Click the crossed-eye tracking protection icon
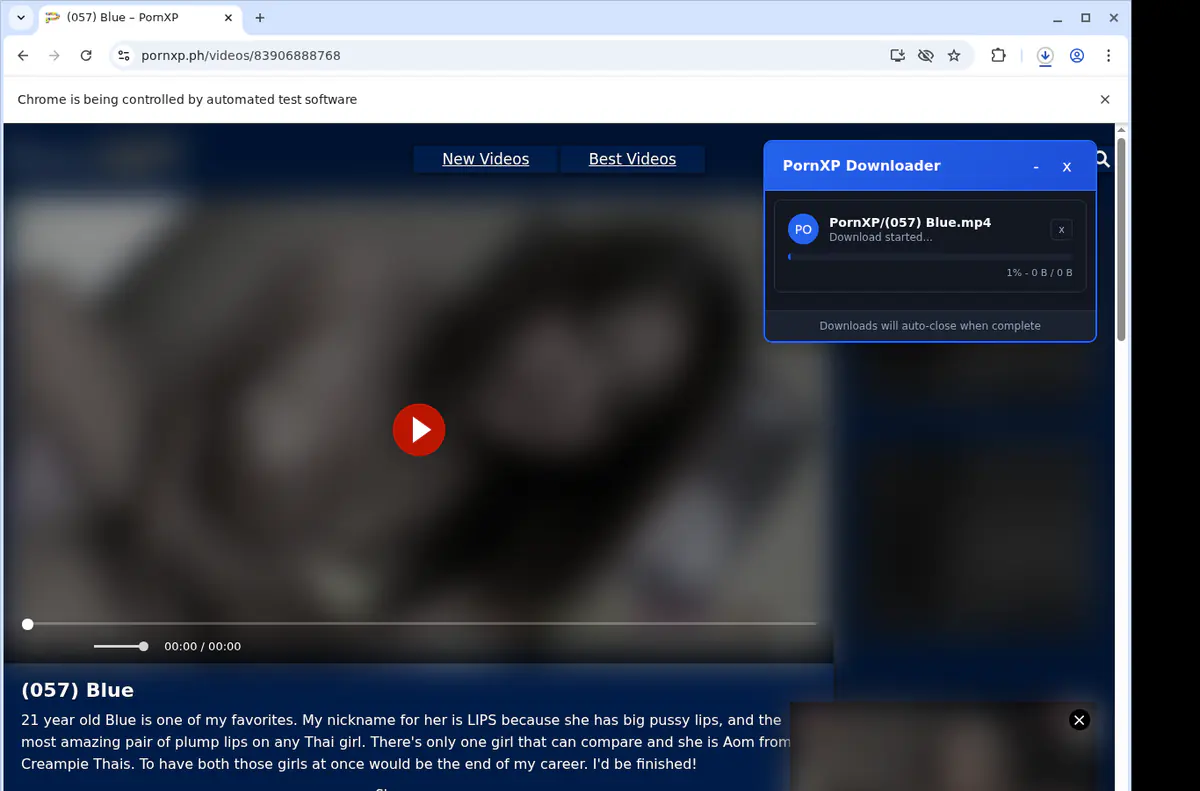Image resolution: width=1200 pixels, height=791 pixels. pos(925,56)
